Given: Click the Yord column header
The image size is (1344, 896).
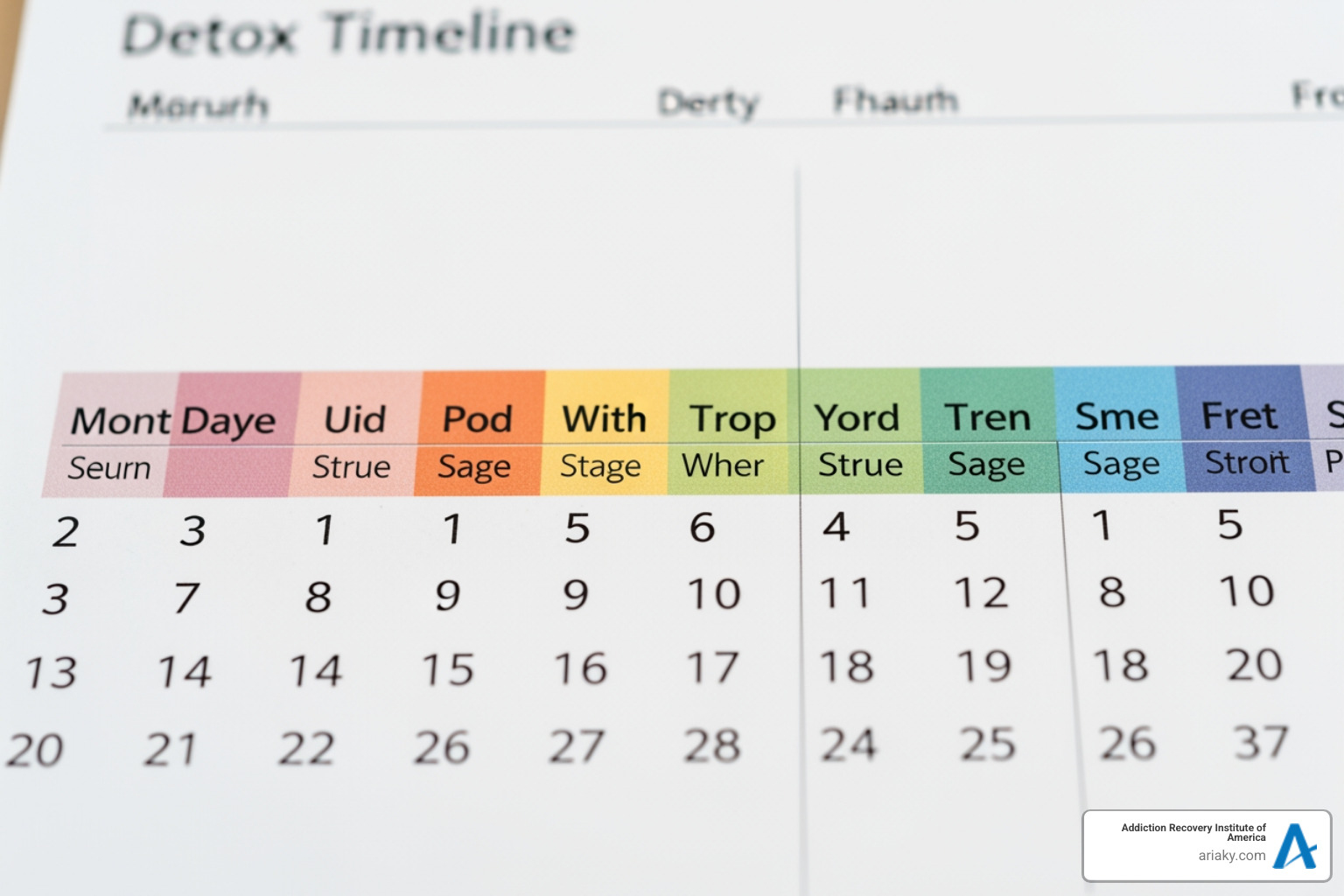Looking at the screenshot, I should pos(858,417).
